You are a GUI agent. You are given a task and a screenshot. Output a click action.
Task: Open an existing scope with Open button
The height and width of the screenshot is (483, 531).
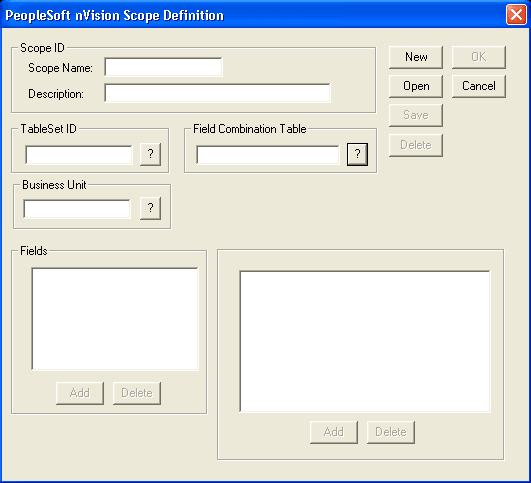416,86
